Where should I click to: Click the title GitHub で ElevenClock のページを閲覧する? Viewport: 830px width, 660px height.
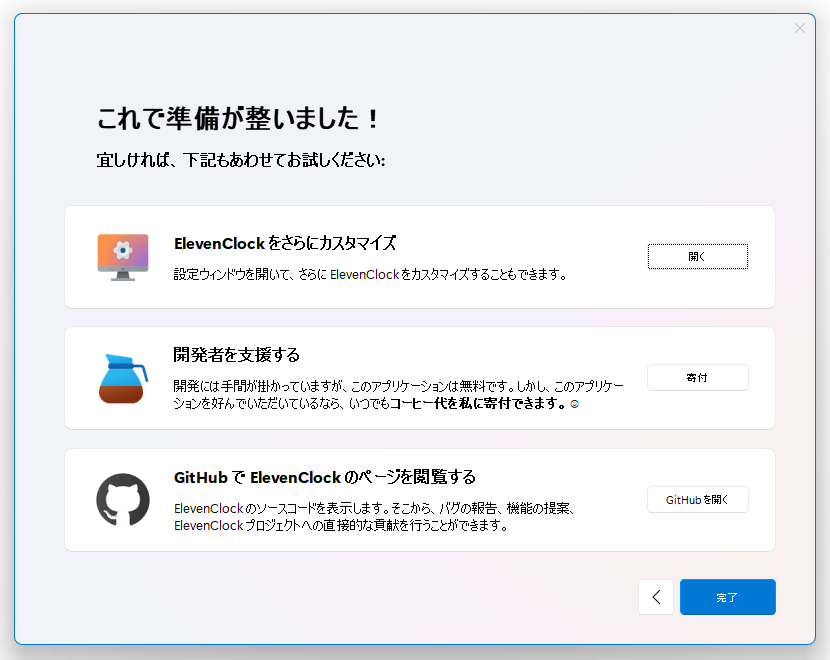pos(324,477)
